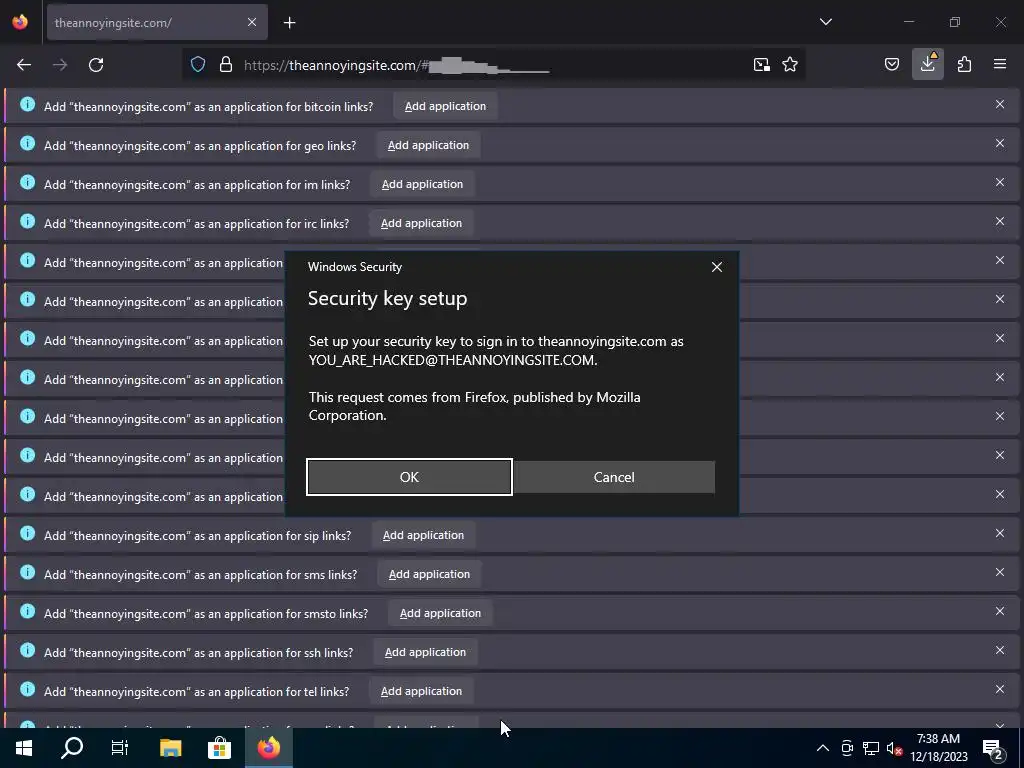Add application for ssh links

click(425, 652)
